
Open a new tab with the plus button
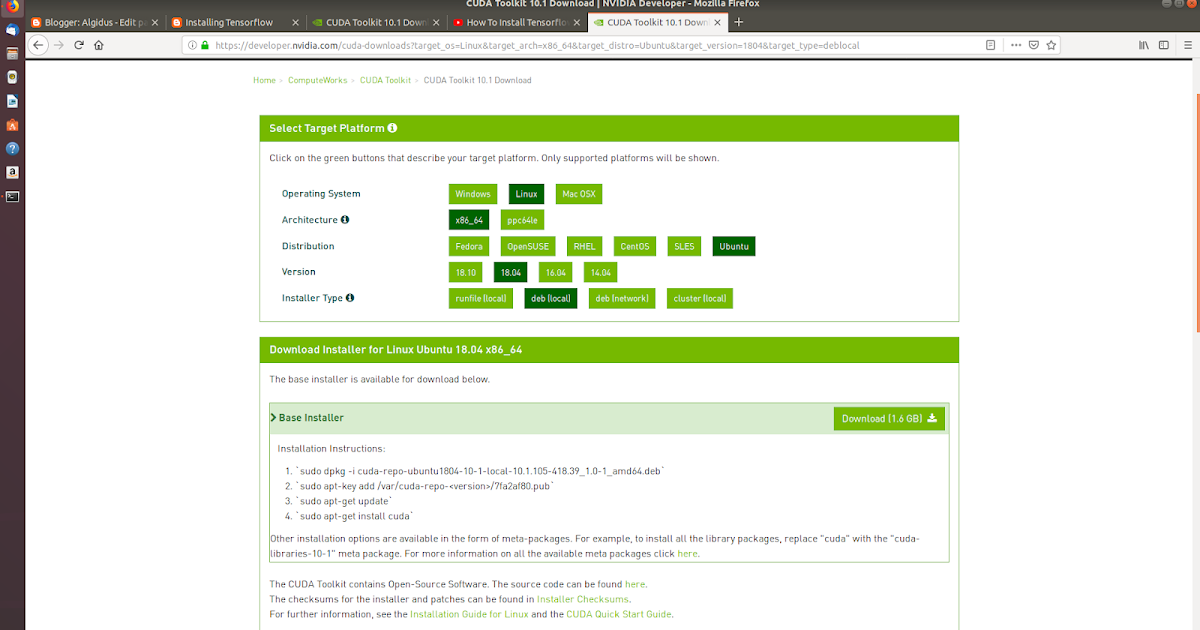tap(739, 21)
